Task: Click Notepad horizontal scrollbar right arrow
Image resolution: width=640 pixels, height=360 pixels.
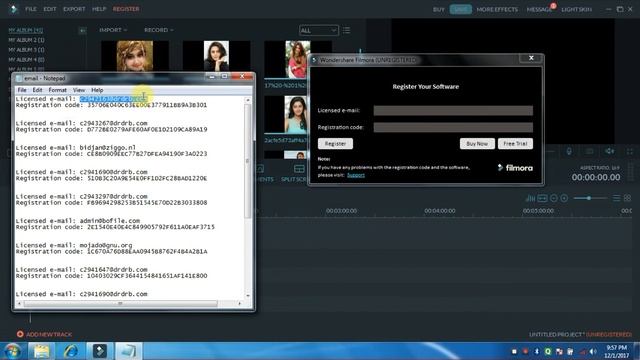Action: pos(240,303)
